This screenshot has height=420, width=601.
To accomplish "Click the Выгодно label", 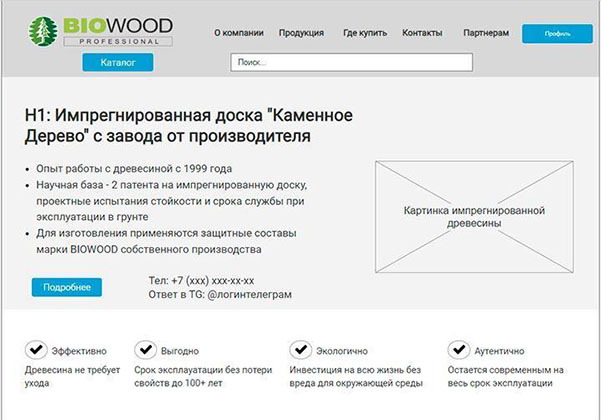I will pos(180,351).
